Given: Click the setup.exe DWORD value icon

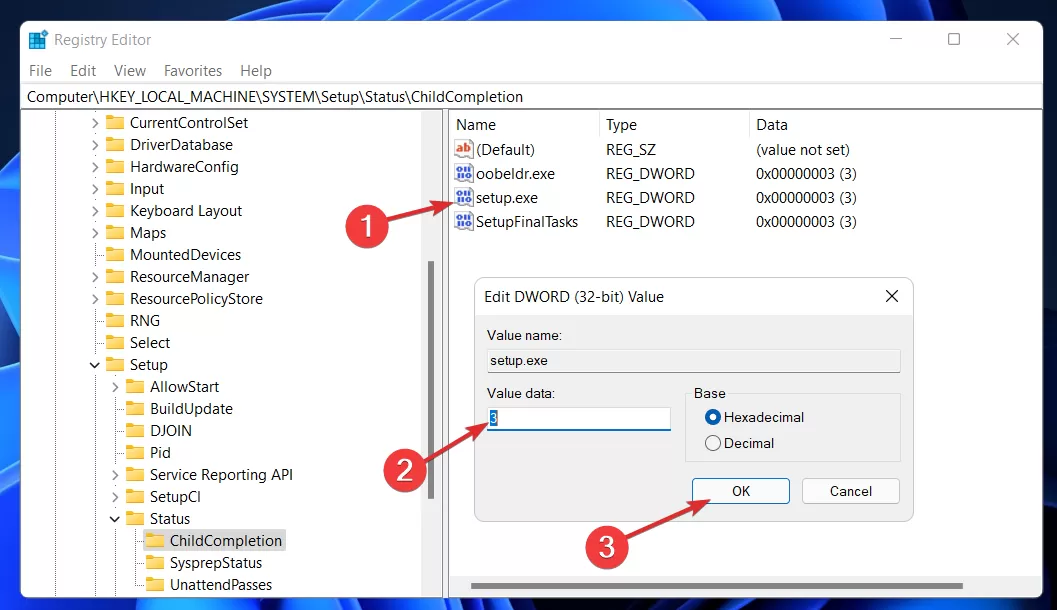Looking at the screenshot, I should 464,197.
